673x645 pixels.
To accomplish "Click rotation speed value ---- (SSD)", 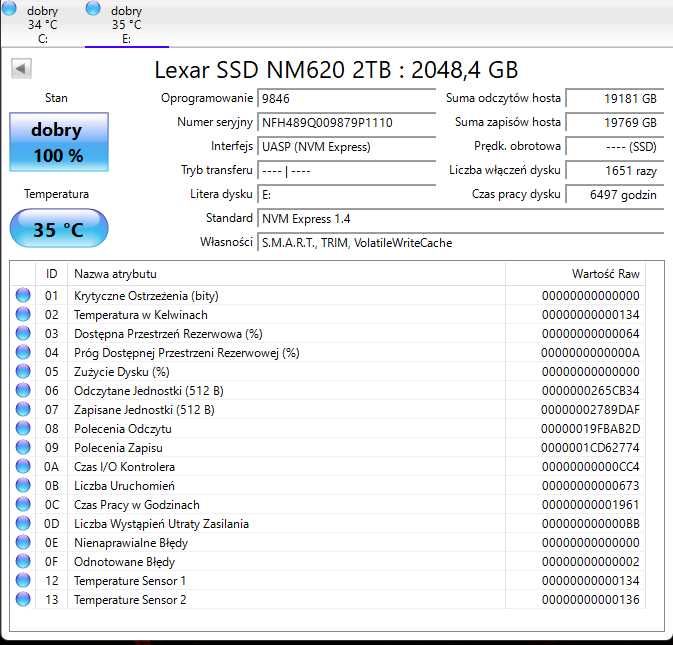I will (615, 146).
